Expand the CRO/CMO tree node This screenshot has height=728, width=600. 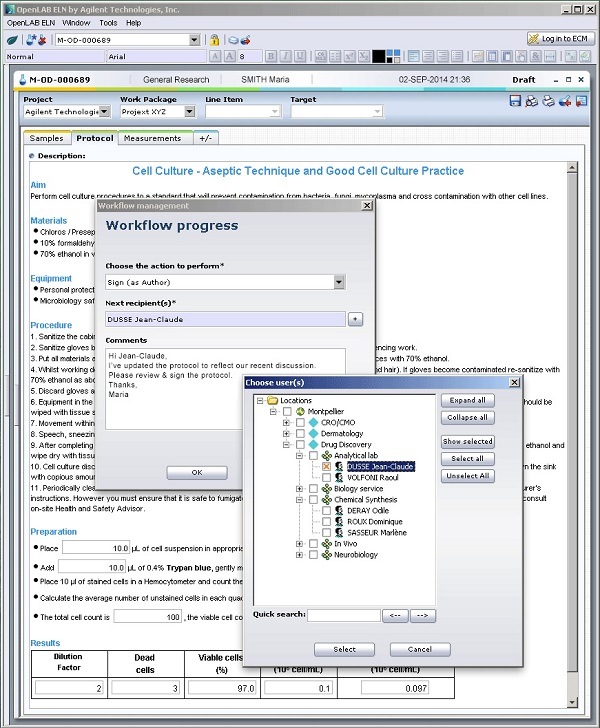287,422
